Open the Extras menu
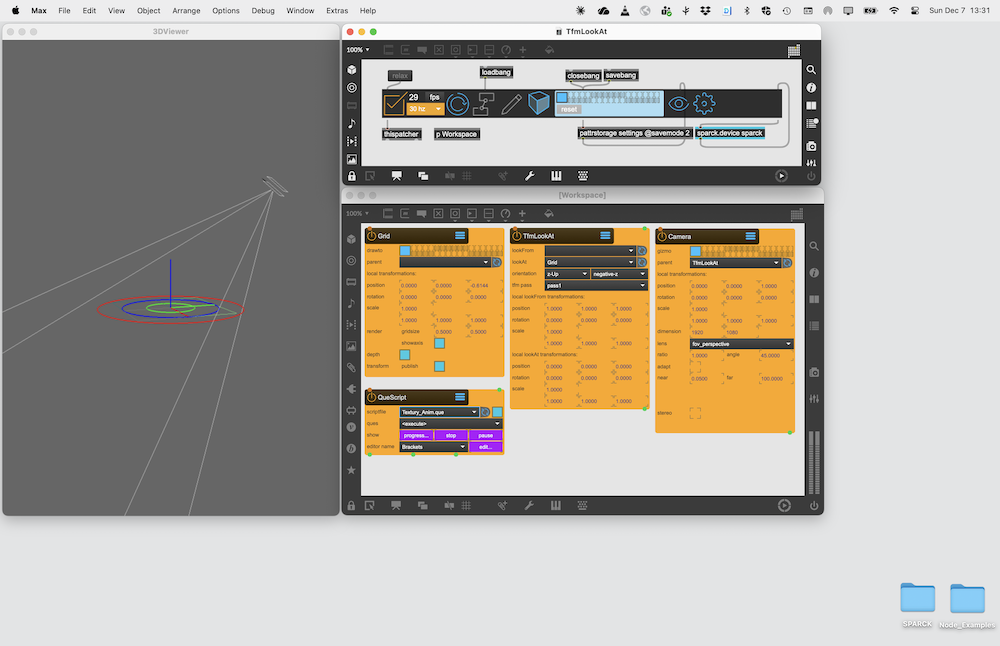This screenshot has width=1000, height=646. coord(337,10)
